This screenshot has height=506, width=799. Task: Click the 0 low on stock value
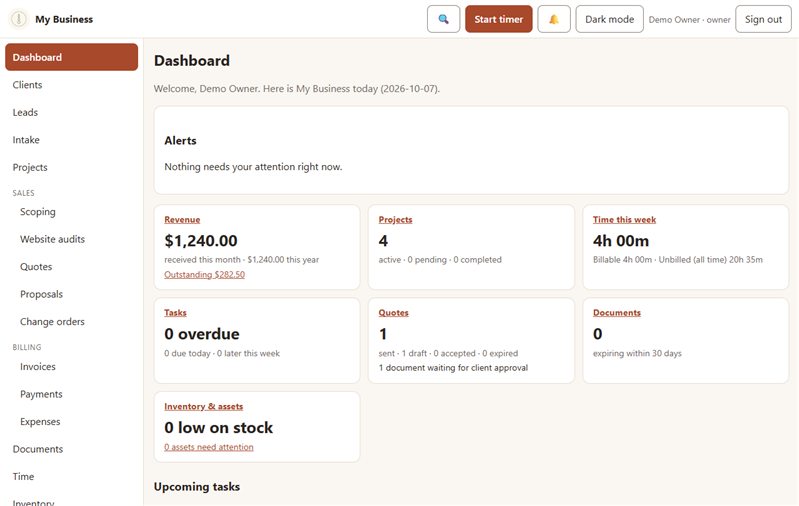coord(219,428)
